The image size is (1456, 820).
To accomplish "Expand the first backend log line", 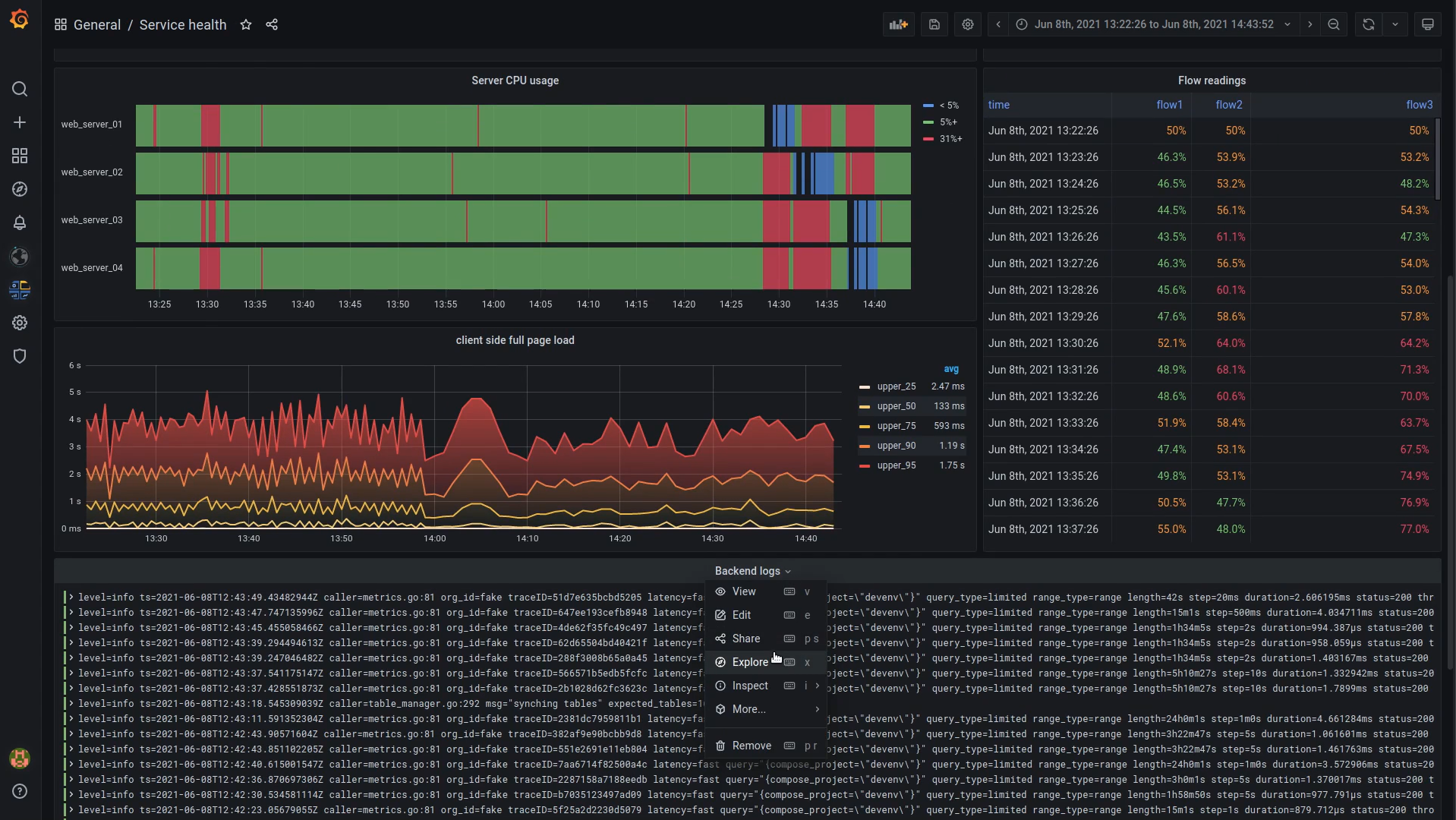I will pyautogui.click(x=71, y=598).
